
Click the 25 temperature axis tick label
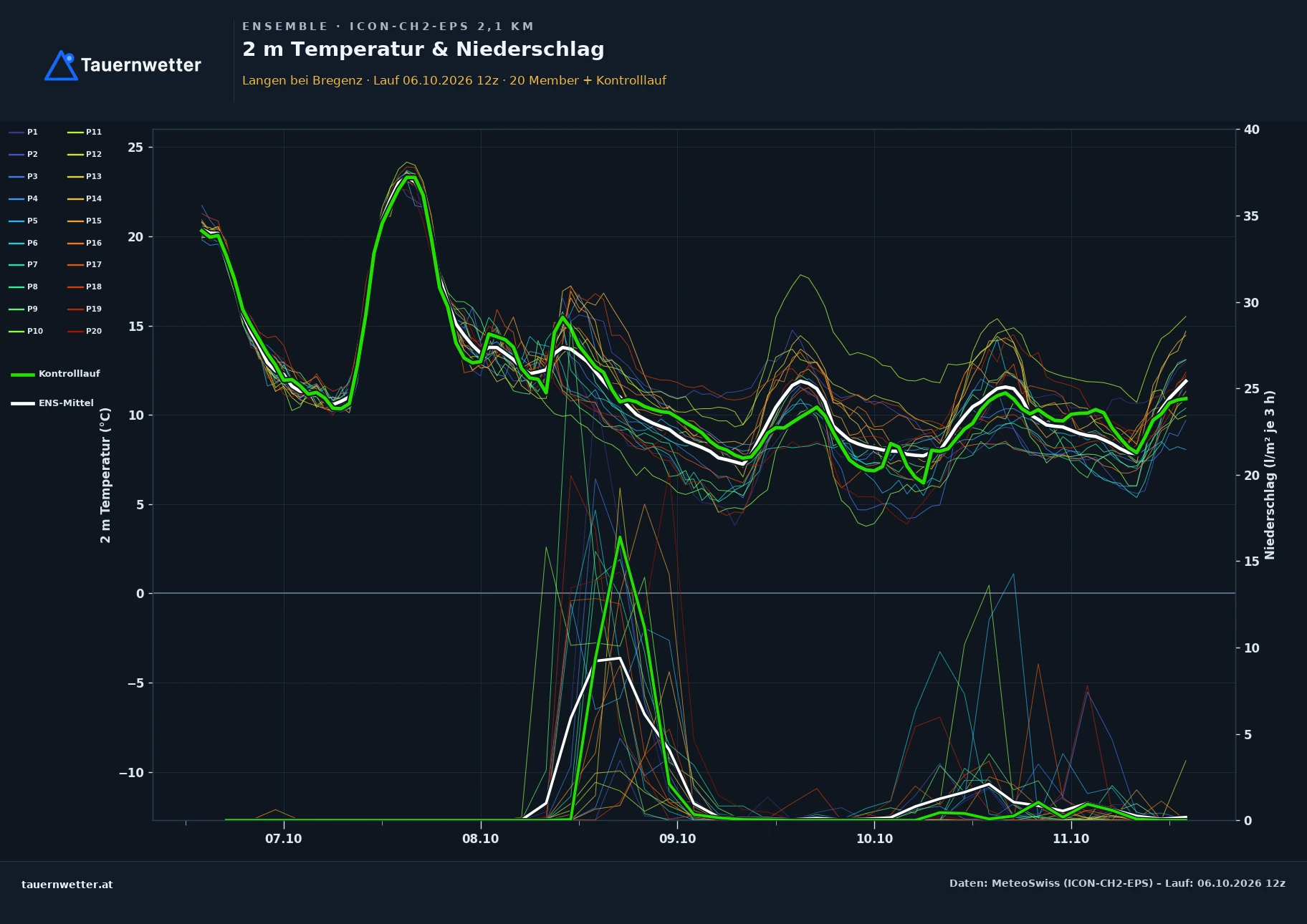pos(135,148)
